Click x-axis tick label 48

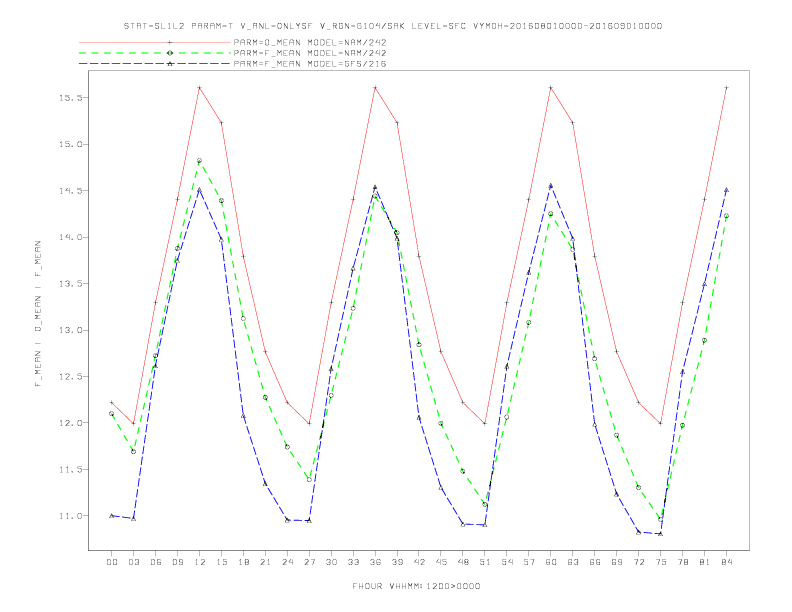463,562
